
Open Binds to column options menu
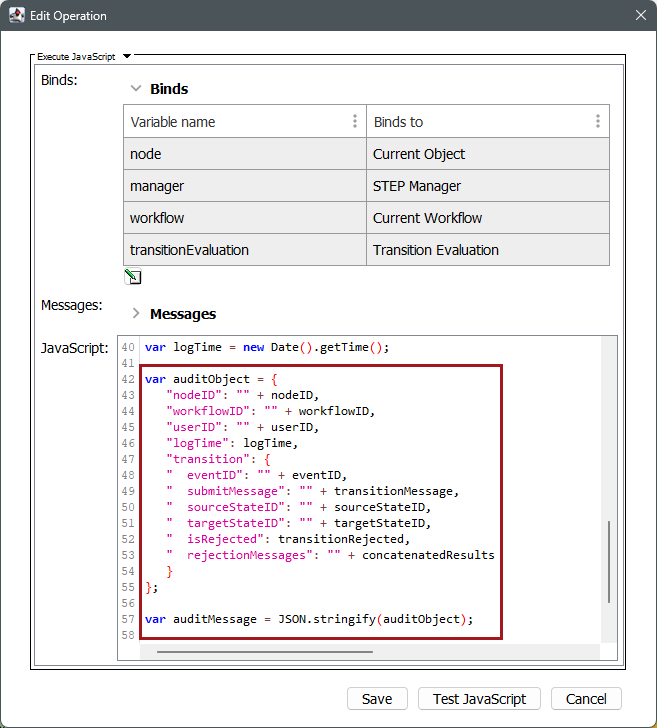597,122
